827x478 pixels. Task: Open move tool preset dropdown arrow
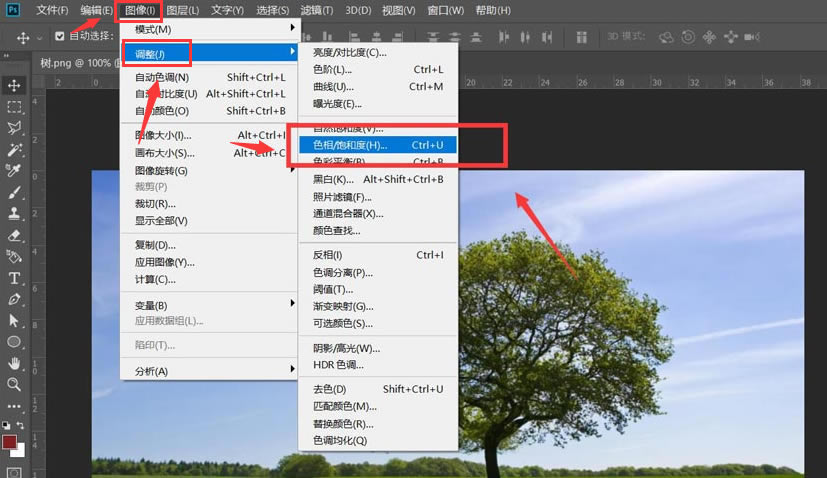pos(40,38)
